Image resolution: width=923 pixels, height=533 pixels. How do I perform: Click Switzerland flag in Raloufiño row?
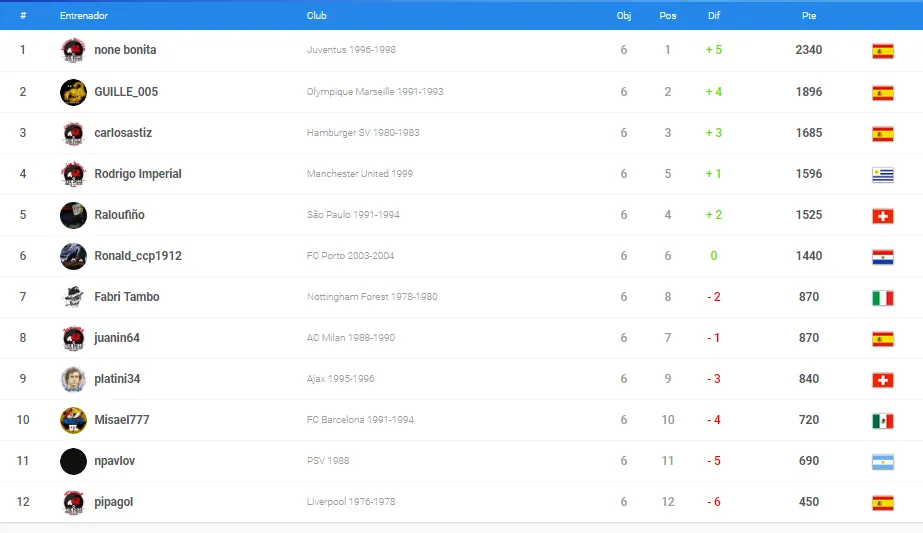tap(882, 216)
